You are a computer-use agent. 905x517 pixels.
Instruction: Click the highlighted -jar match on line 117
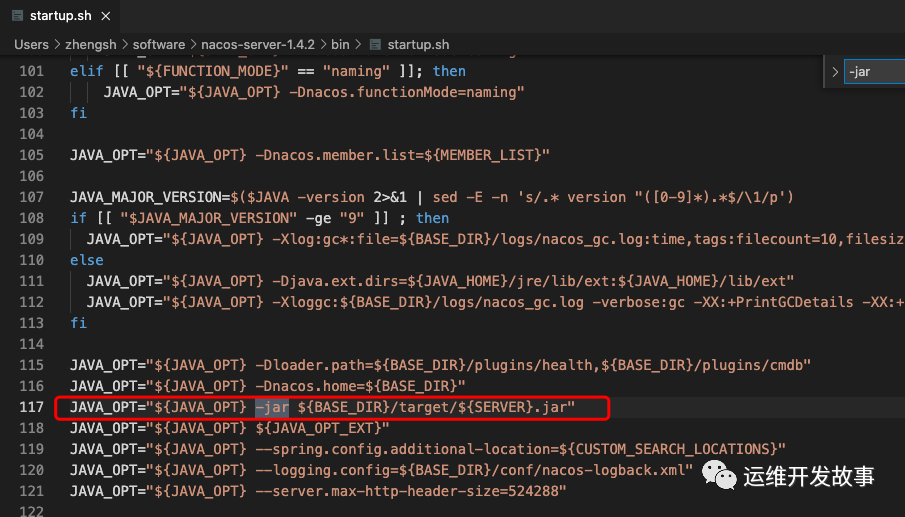(272, 407)
